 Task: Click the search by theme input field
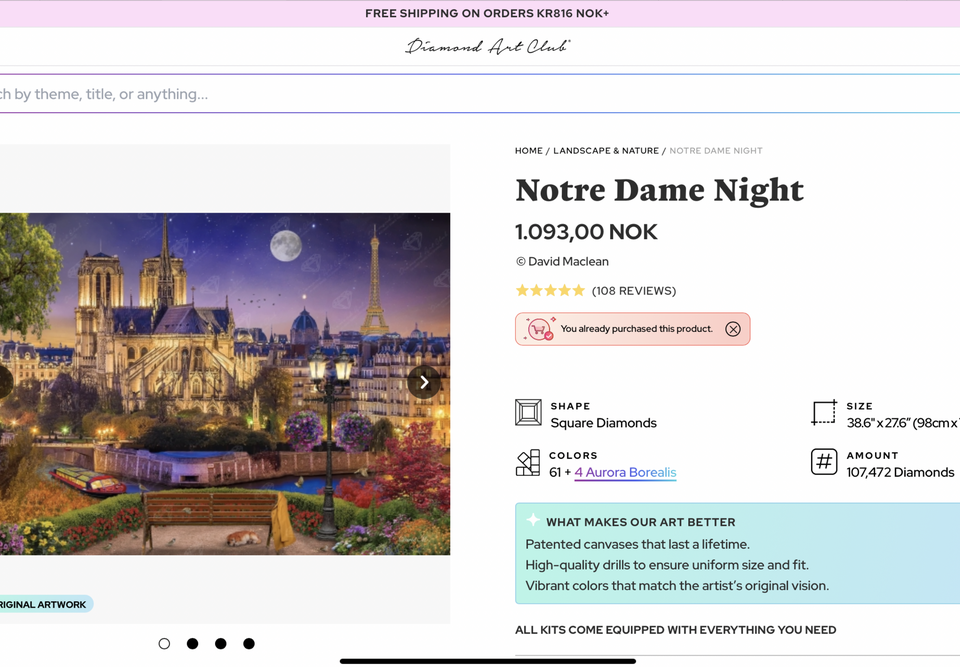pos(480,94)
